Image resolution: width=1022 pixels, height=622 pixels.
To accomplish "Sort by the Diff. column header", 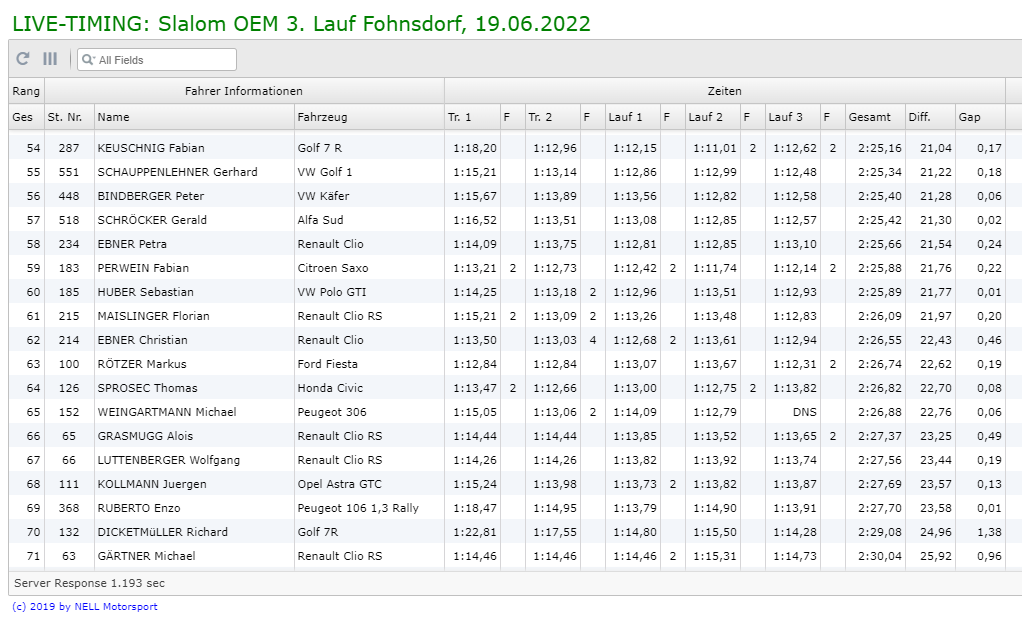I will (x=929, y=117).
